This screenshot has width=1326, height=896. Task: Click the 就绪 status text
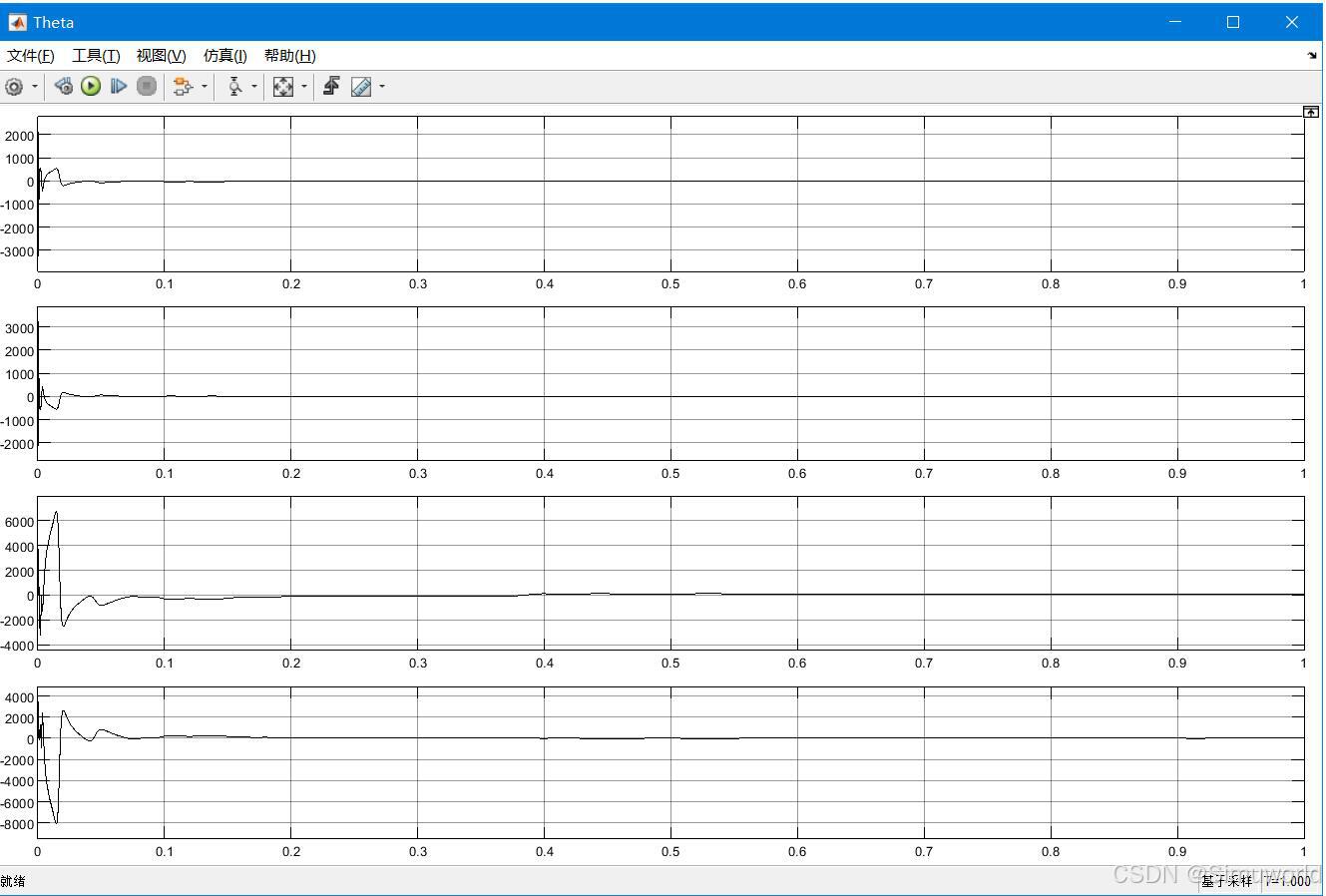13,881
